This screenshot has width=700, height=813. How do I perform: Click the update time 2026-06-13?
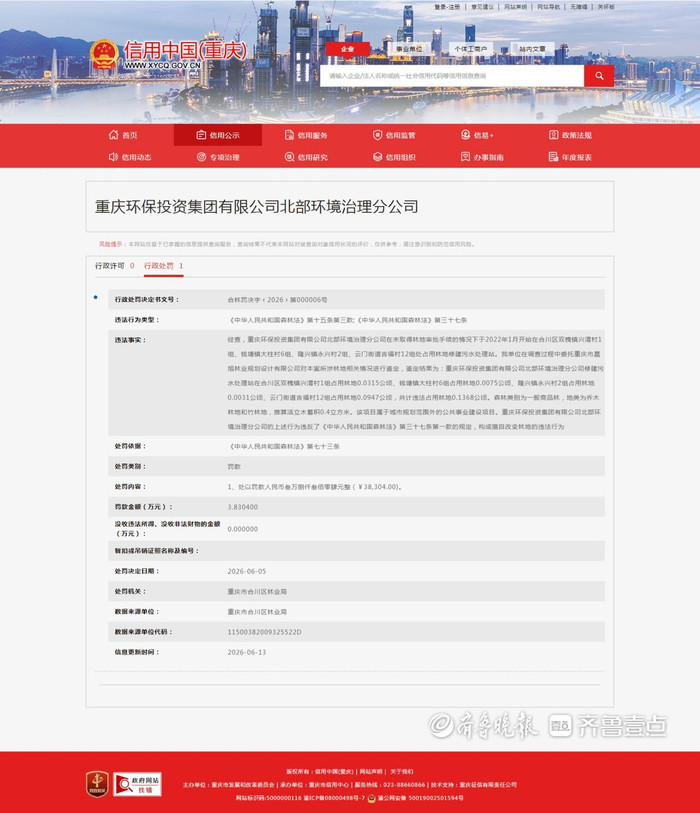click(x=247, y=652)
